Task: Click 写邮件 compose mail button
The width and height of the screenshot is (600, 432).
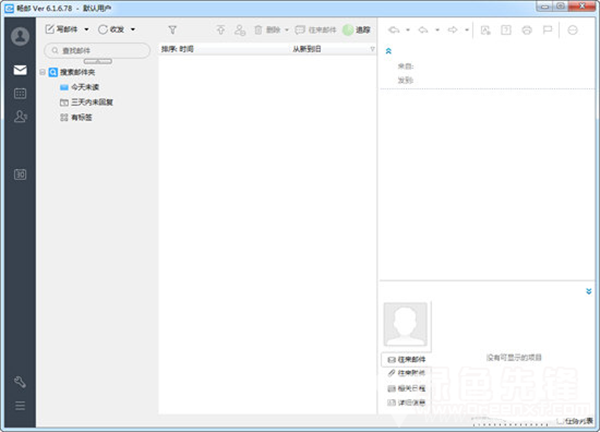Action: (x=61, y=29)
